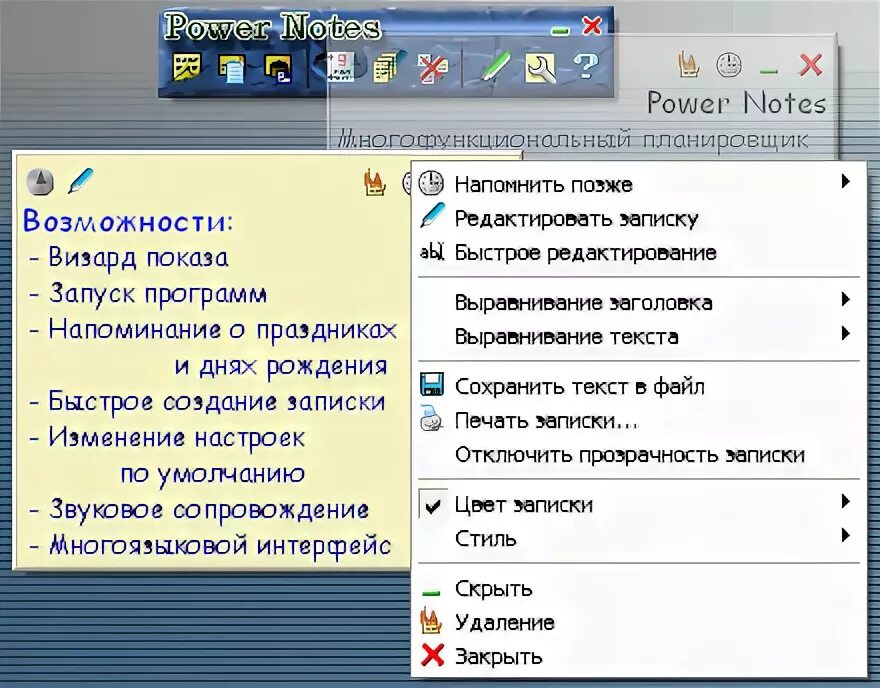
Task: Click the clock icon on transparent note
Action: 729,65
